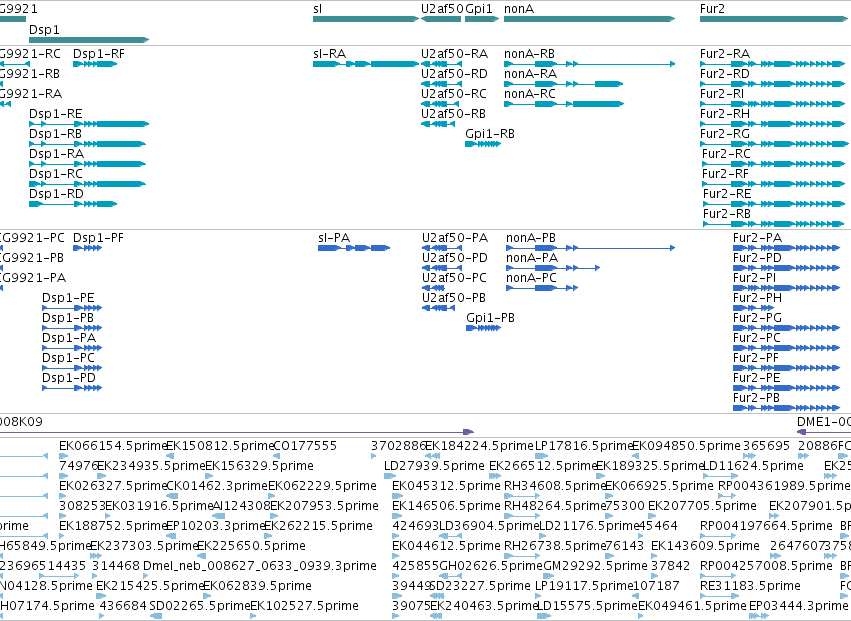The image size is (851, 621).
Task: Select U2af50-RC transcript label
Action: pyautogui.click(x=454, y=93)
